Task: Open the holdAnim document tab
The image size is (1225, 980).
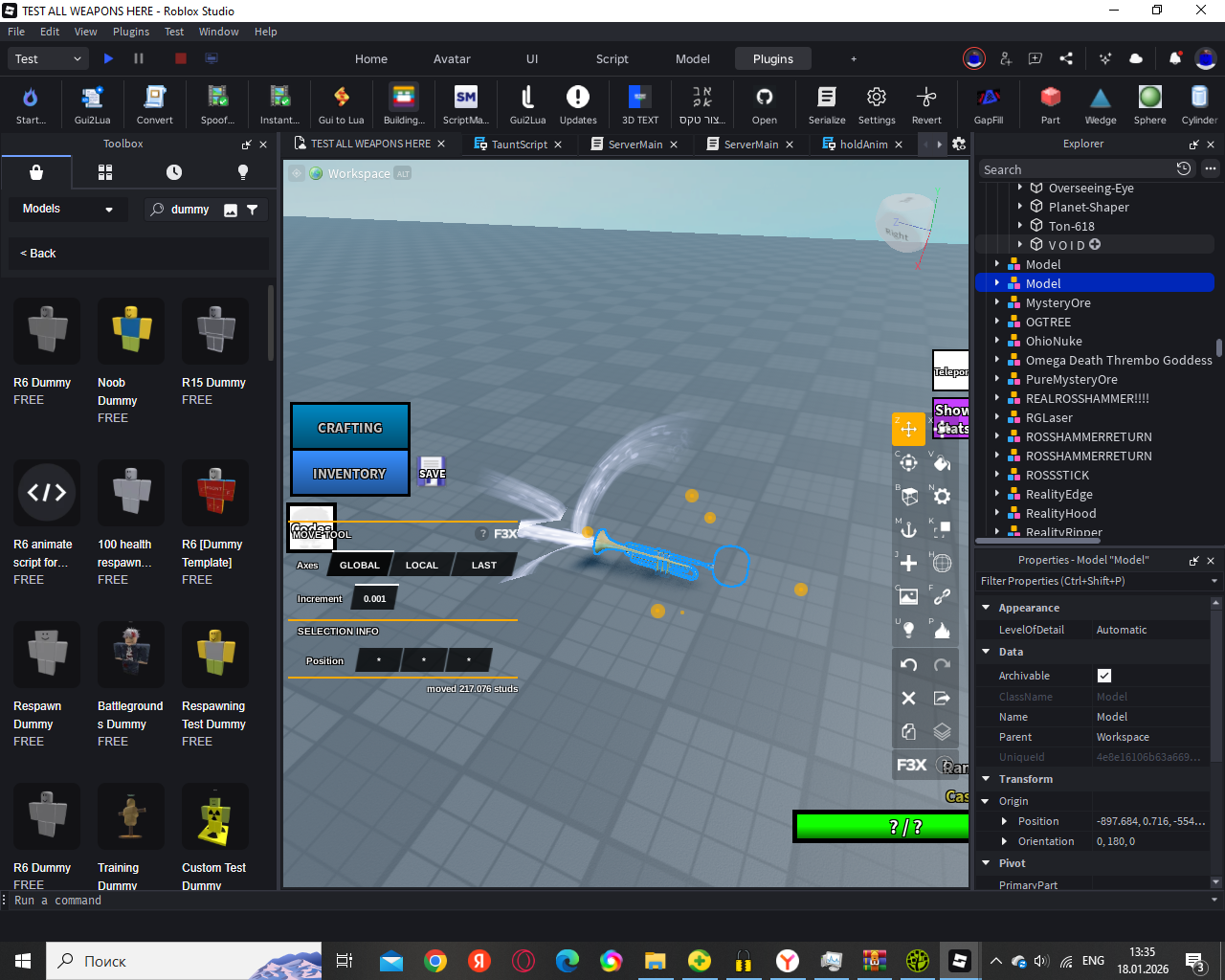Action: 863,145
